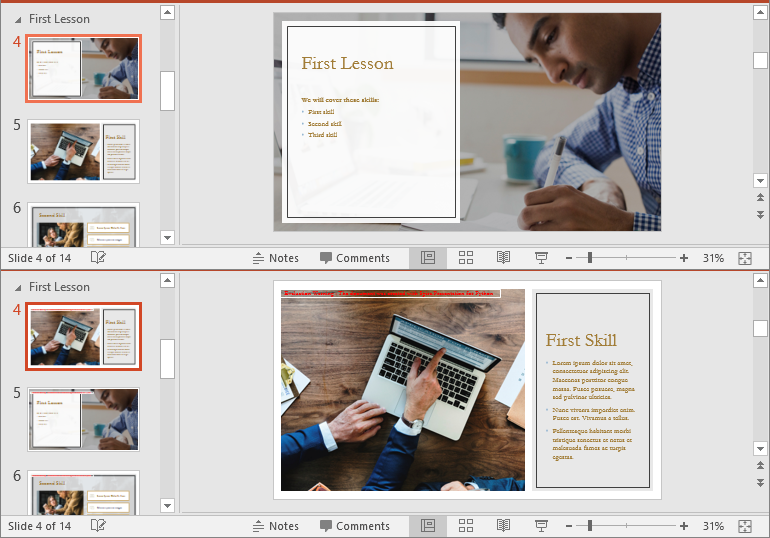This screenshot has height=538, width=770.
Task: Select slide 4 thumbnail in the top window
Action: (x=83, y=69)
